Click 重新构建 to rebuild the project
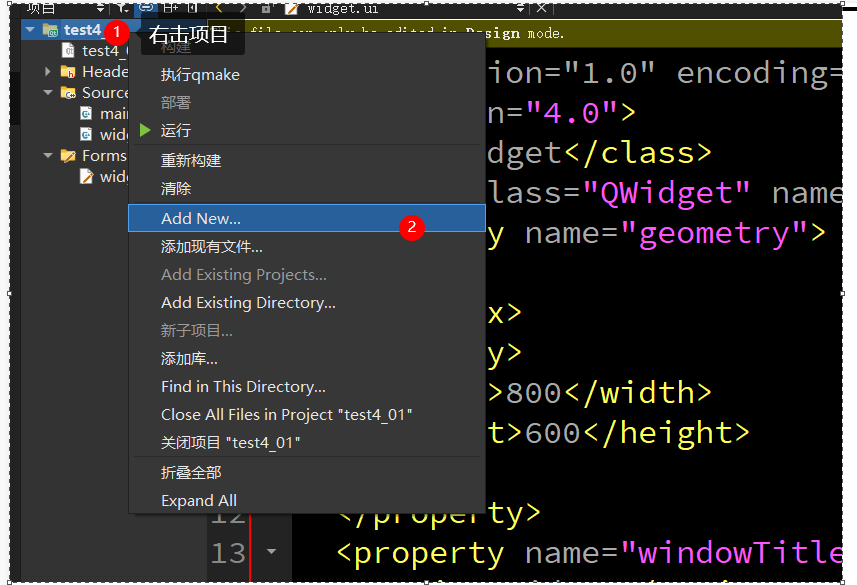This screenshot has height=585, width=857. 191,160
